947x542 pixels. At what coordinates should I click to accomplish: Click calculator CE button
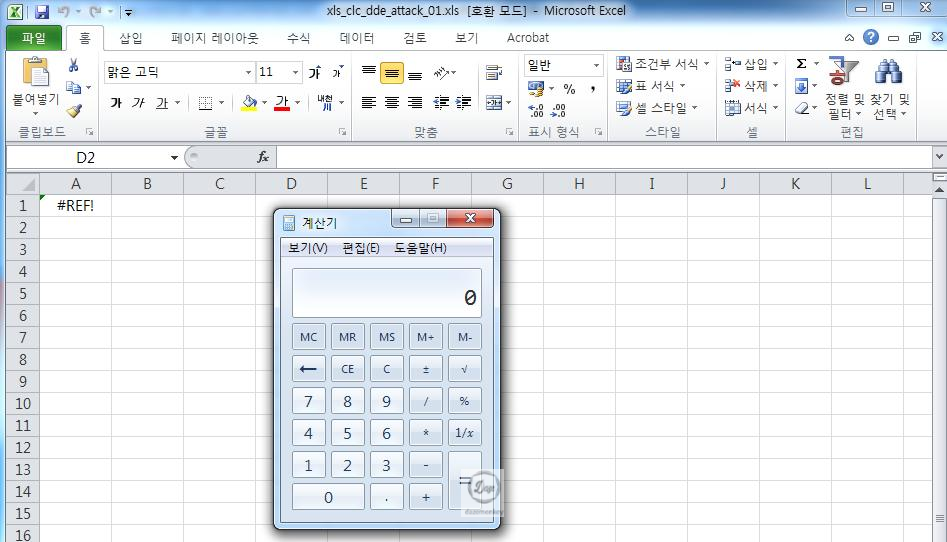point(348,369)
